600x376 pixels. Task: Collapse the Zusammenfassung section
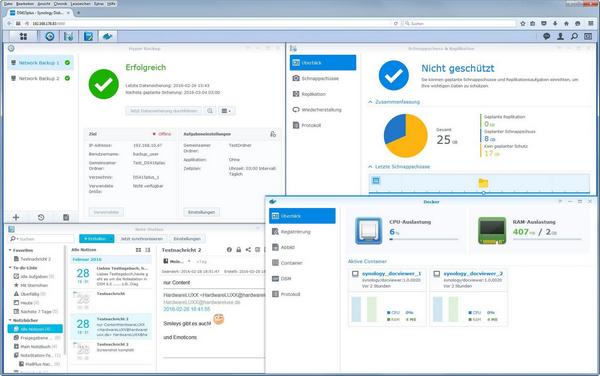[x=370, y=102]
